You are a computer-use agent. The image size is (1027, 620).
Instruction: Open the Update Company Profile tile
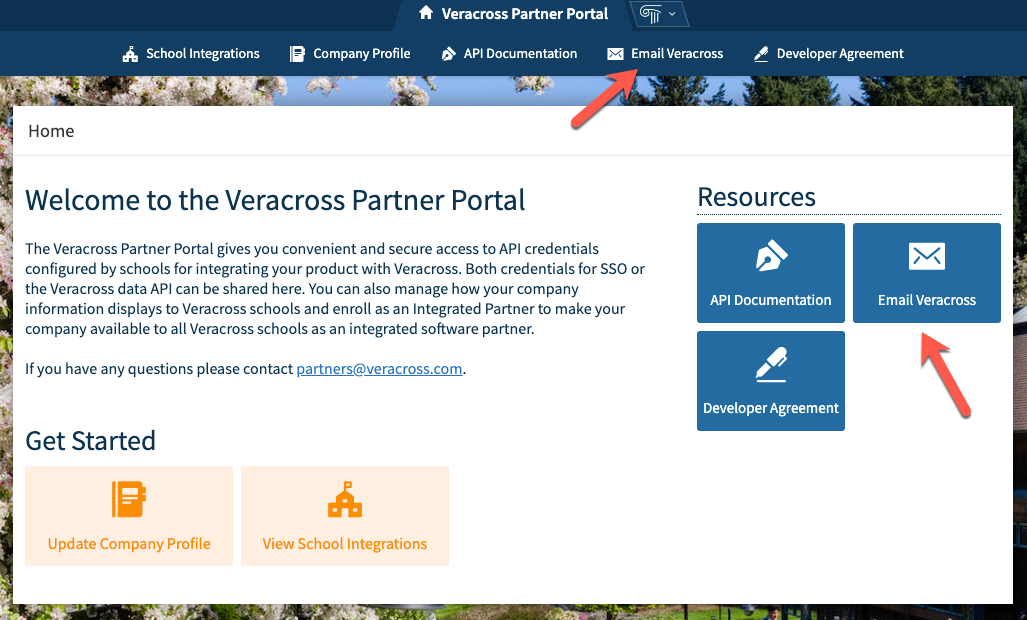click(128, 516)
